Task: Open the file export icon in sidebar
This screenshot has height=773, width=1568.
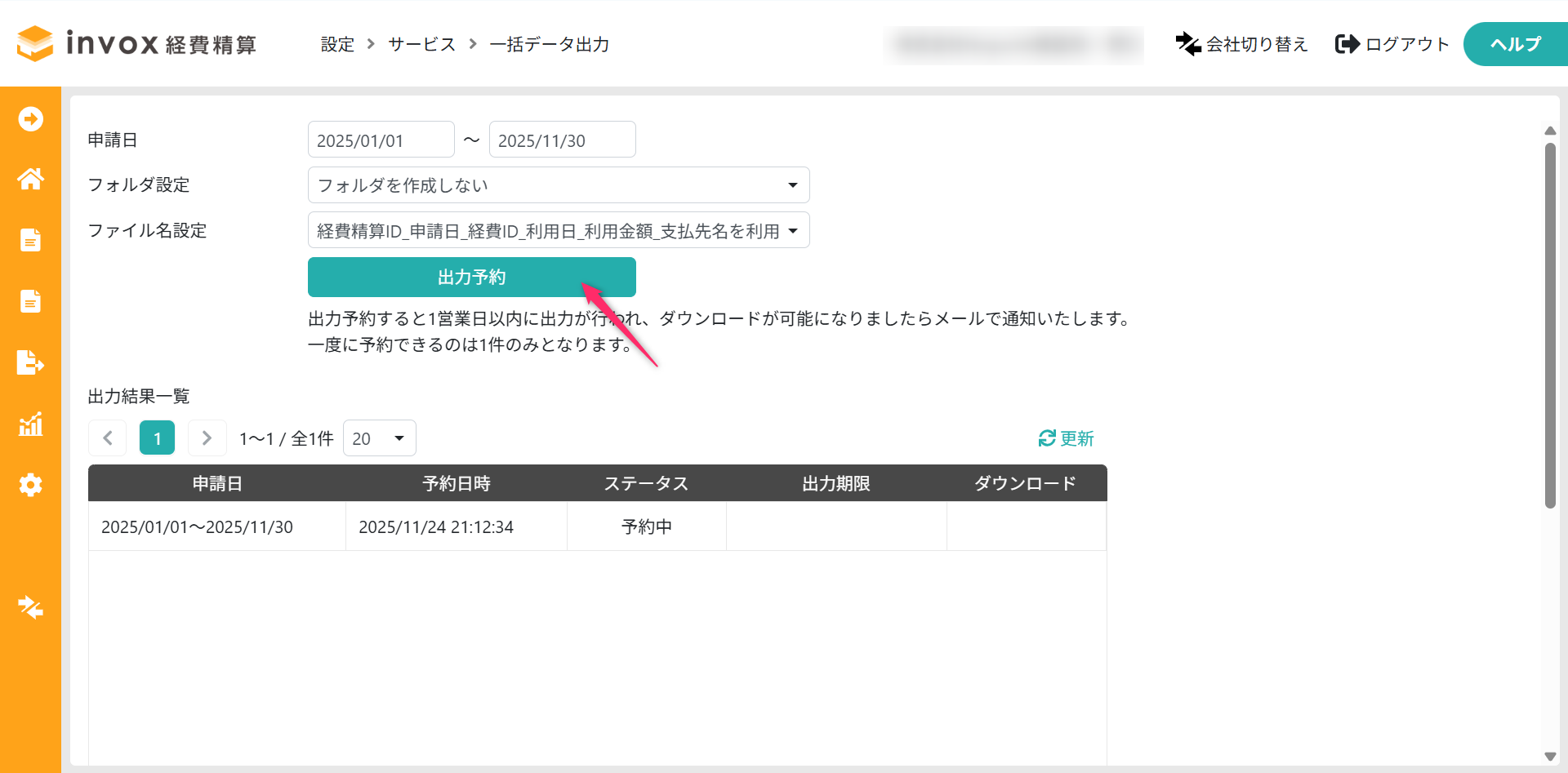Action: coord(31,362)
